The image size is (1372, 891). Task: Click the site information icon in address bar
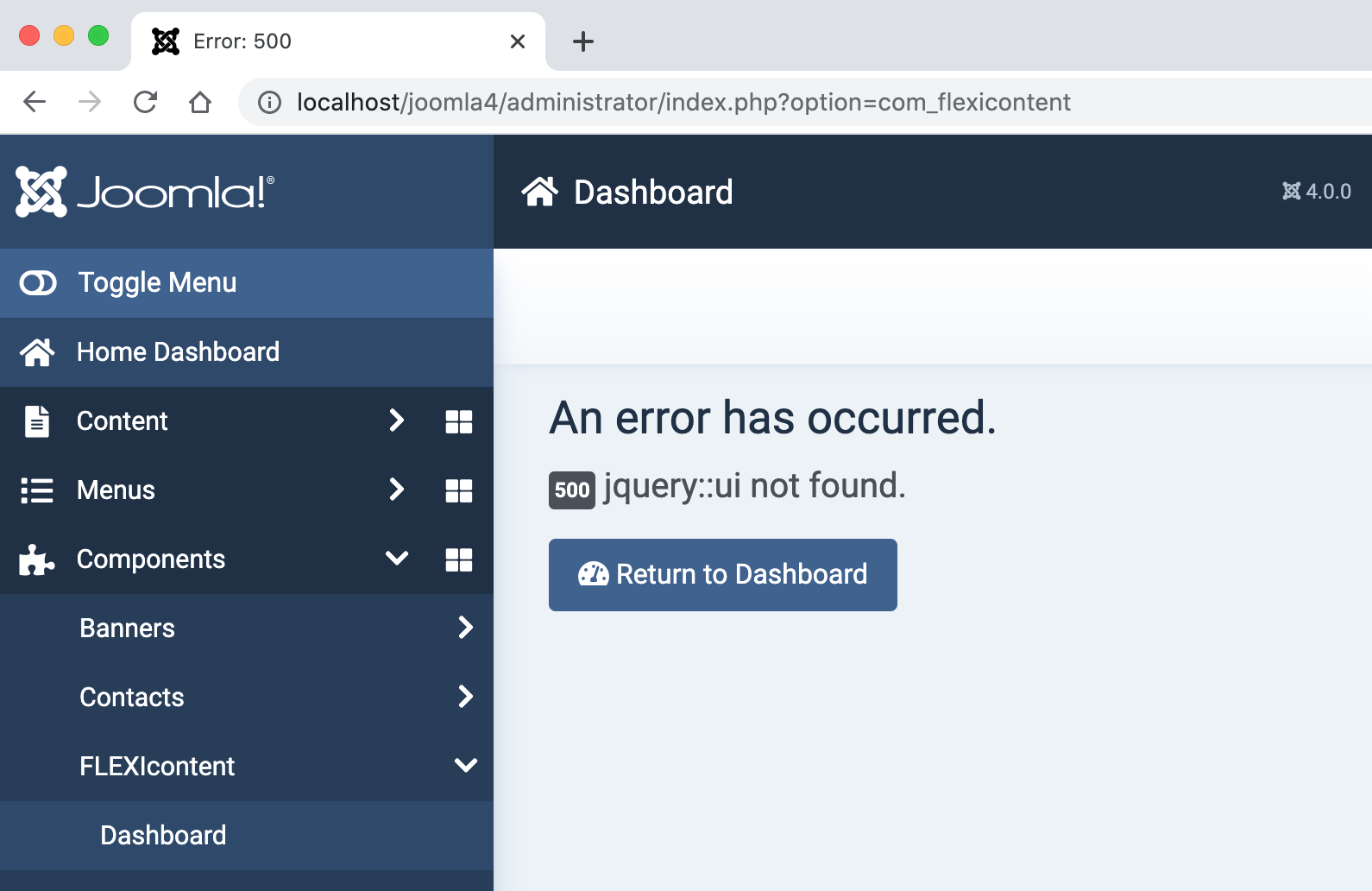click(x=270, y=103)
